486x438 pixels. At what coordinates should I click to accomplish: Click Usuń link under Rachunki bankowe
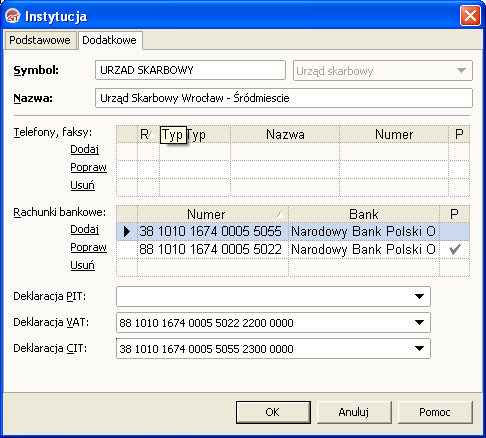[x=82, y=265]
